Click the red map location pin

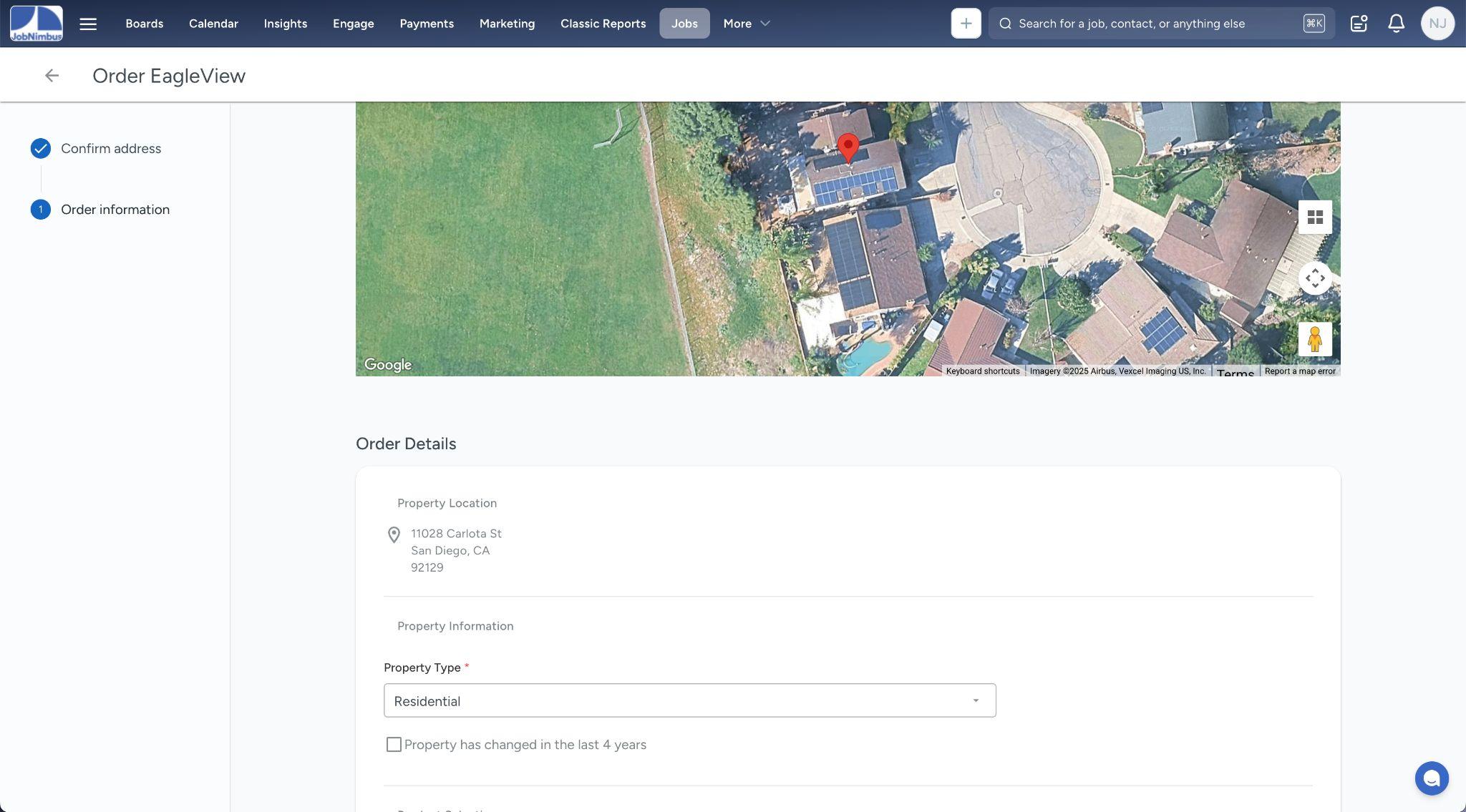click(x=848, y=147)
